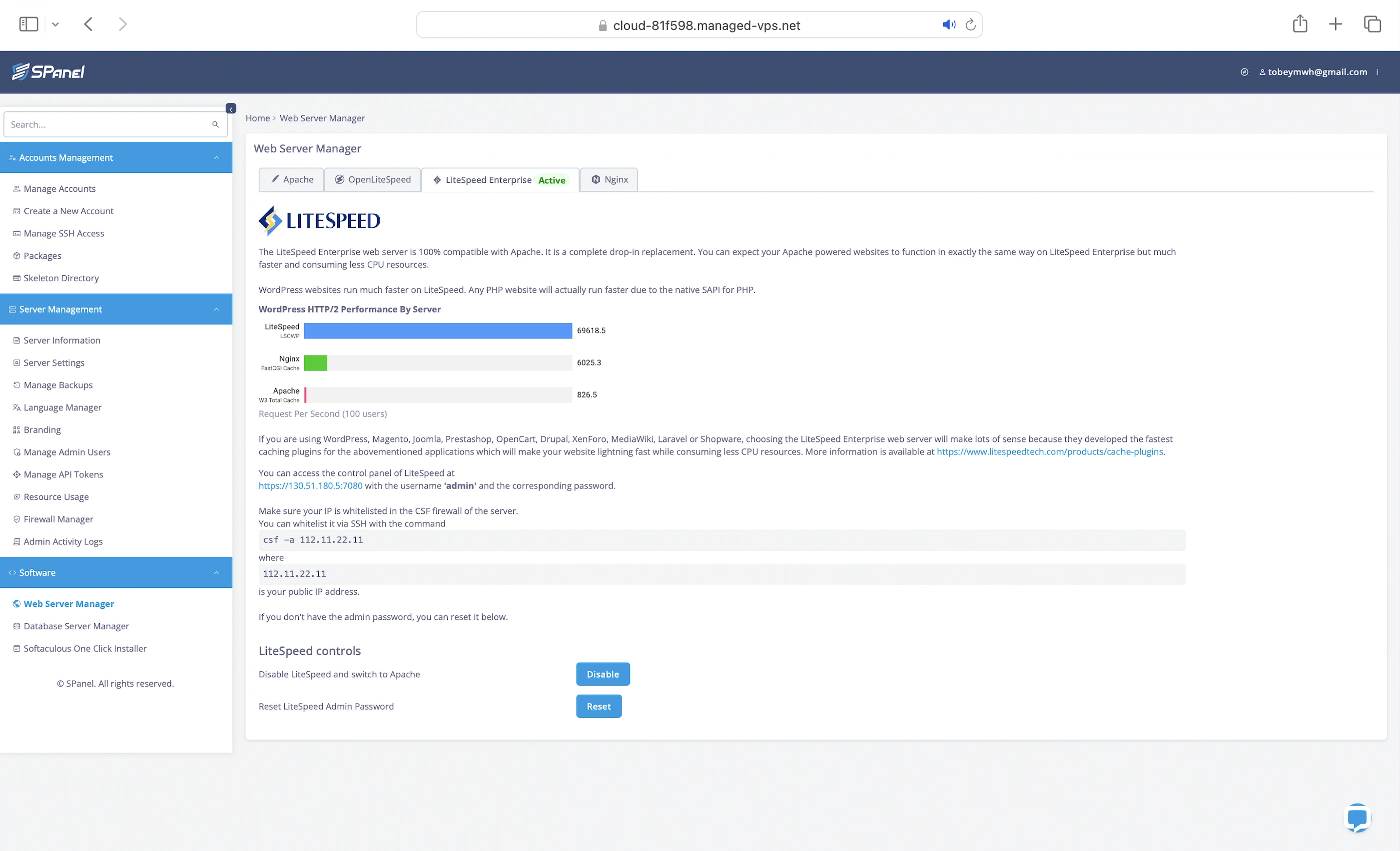The height and width of the screenshot is (851, 1400).
Task: Switch to the Nginx tab
Action: click(x=609, y=179)
